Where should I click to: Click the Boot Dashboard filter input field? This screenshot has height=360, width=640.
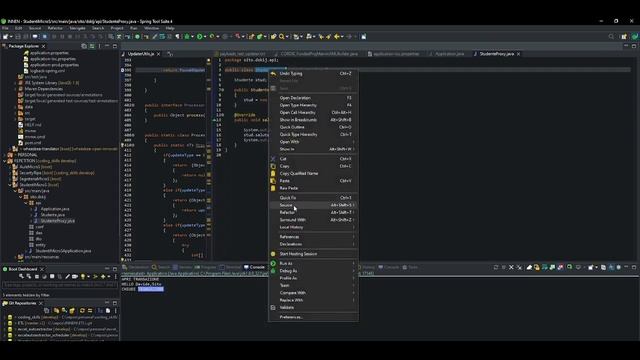pos(60,285)
